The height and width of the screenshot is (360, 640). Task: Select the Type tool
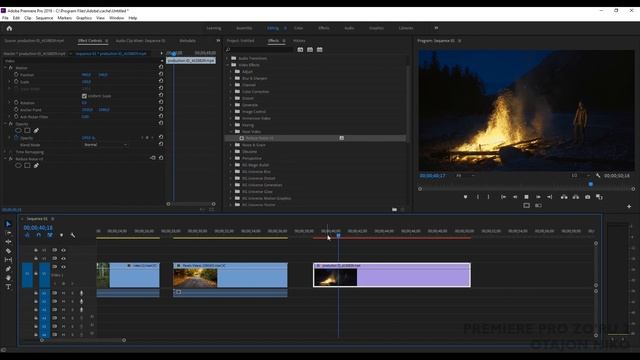click(x=8, y=287)
